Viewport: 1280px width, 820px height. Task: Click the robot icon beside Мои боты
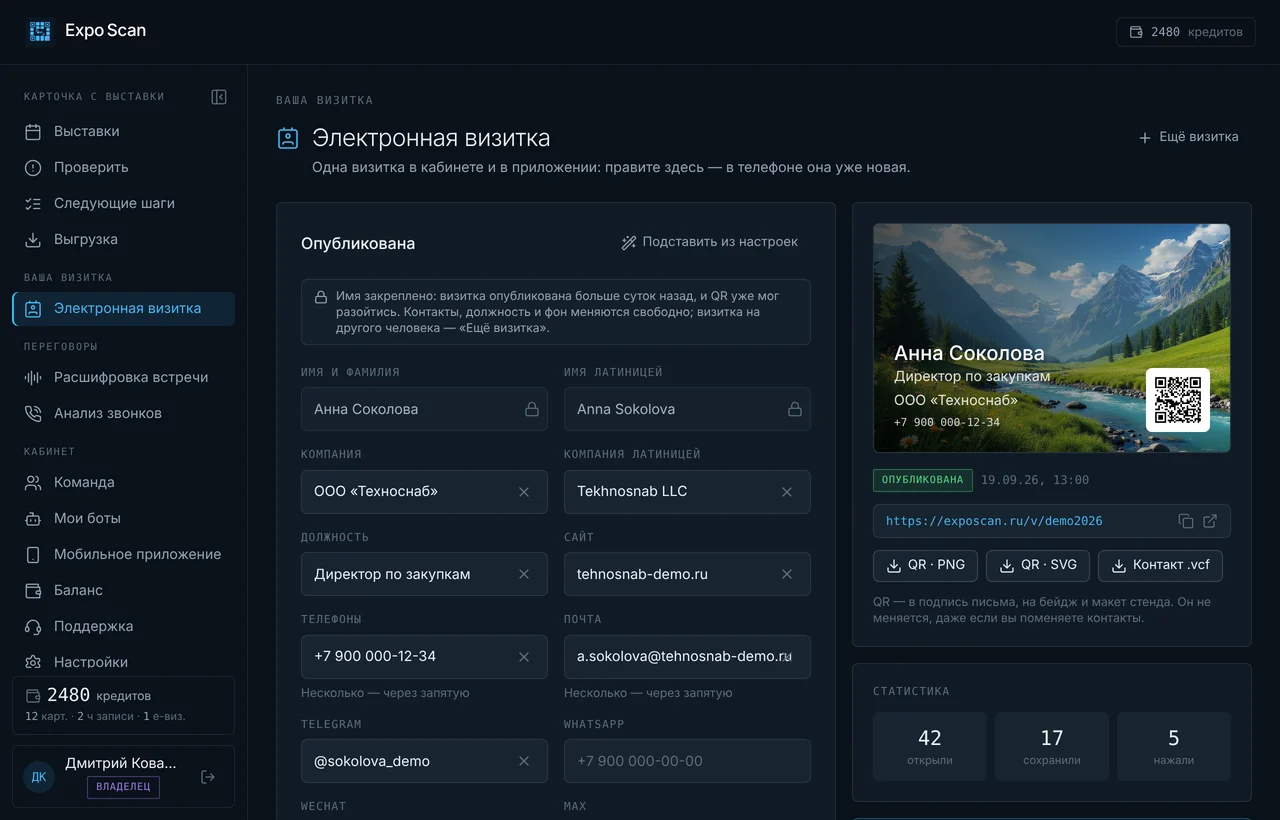point(33,519)
